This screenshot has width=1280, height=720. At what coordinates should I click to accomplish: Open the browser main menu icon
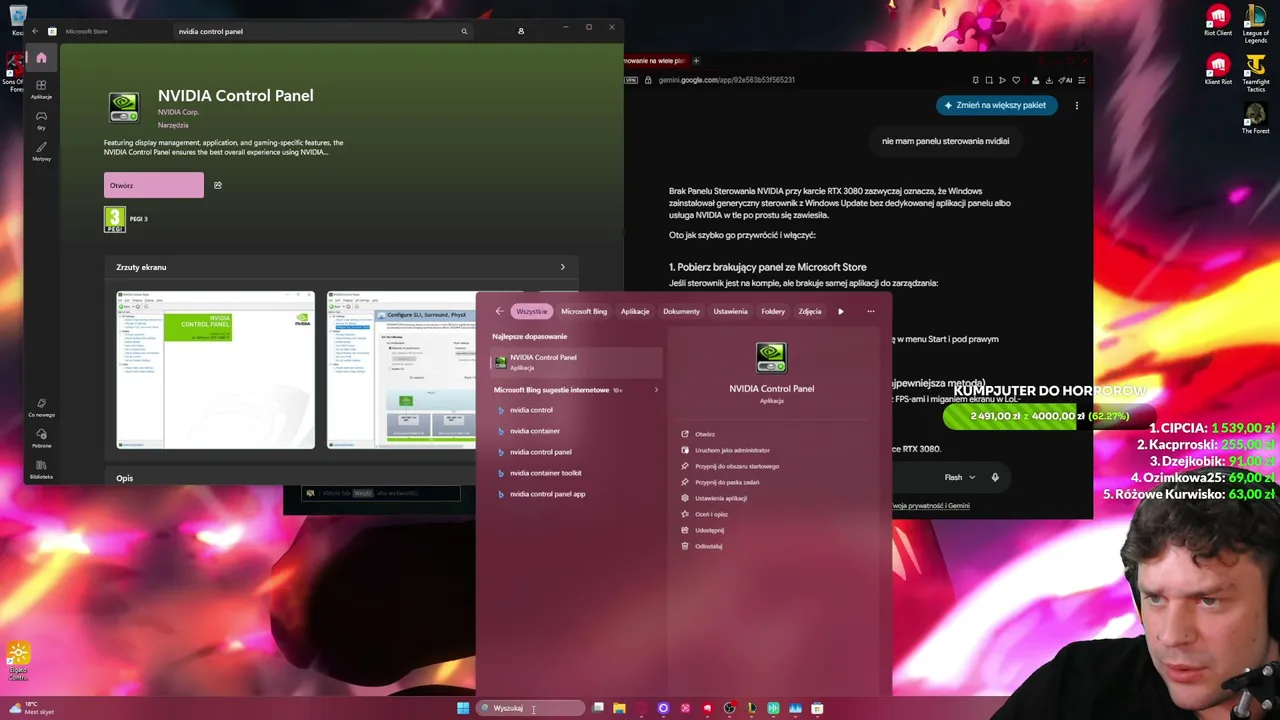[x=1082, y=80]
